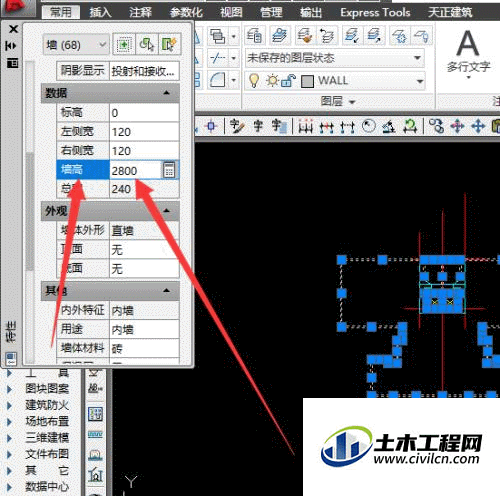Switch to the 插入 ribbon tab
500x496 pixels.
click(100, 12)
